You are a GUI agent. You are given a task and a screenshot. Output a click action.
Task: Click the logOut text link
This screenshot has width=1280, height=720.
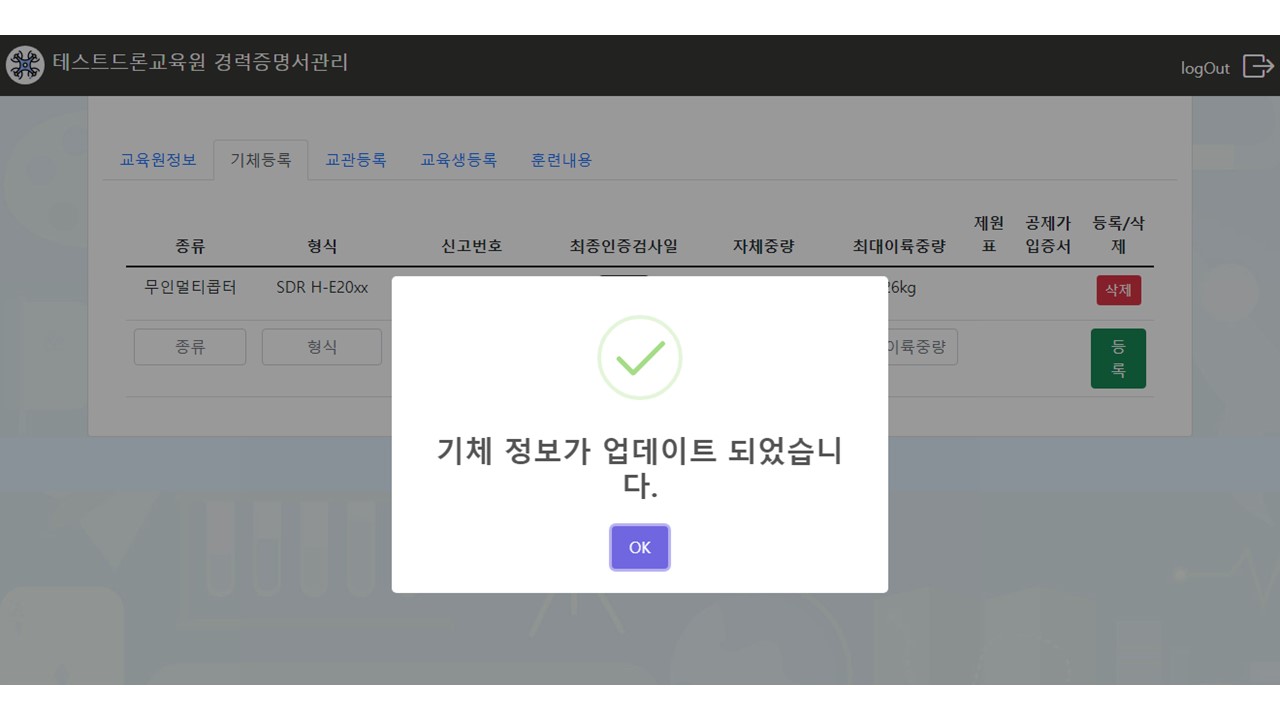point(1205,68)
